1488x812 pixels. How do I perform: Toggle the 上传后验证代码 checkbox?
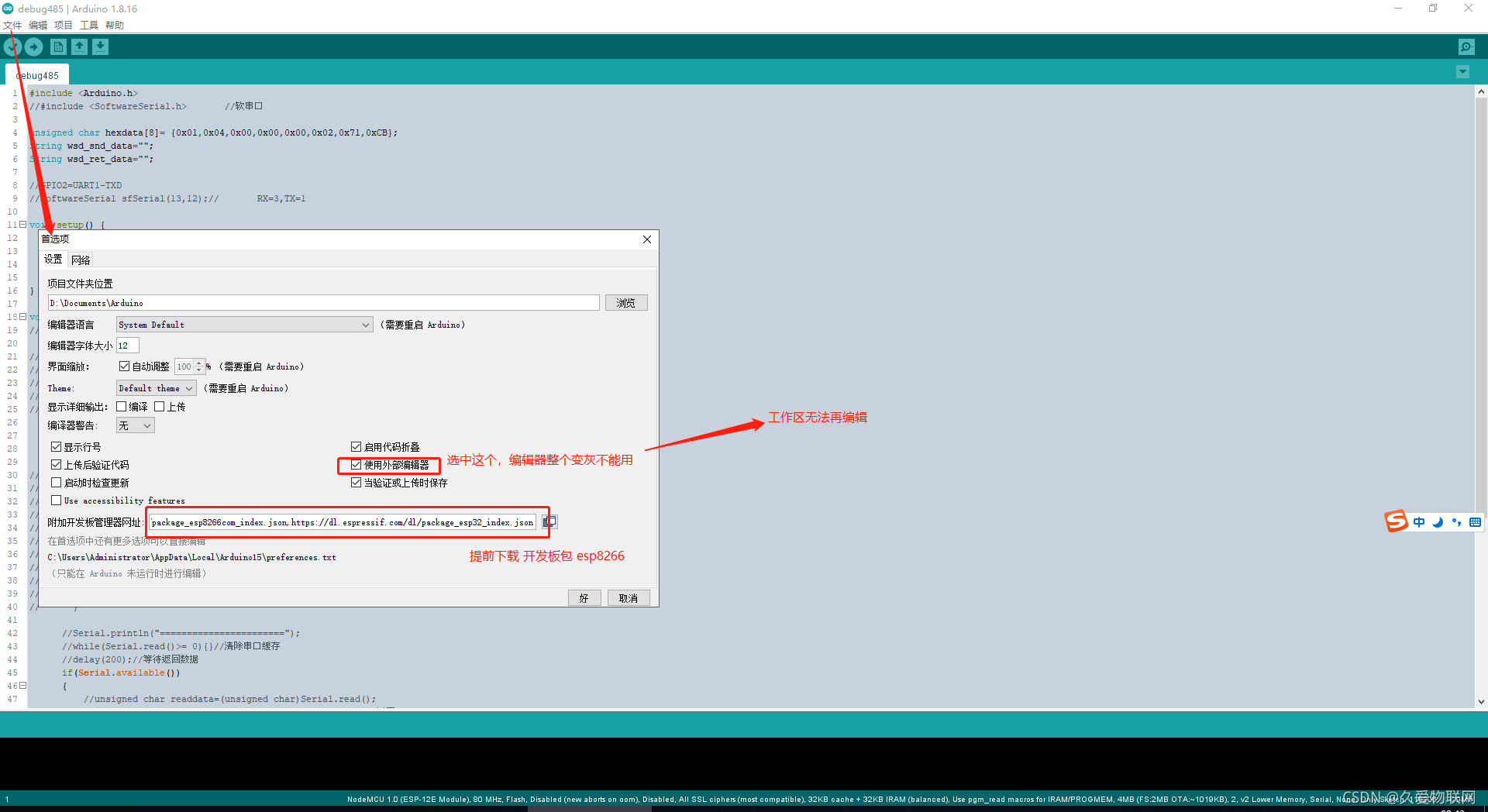[57, 465]
